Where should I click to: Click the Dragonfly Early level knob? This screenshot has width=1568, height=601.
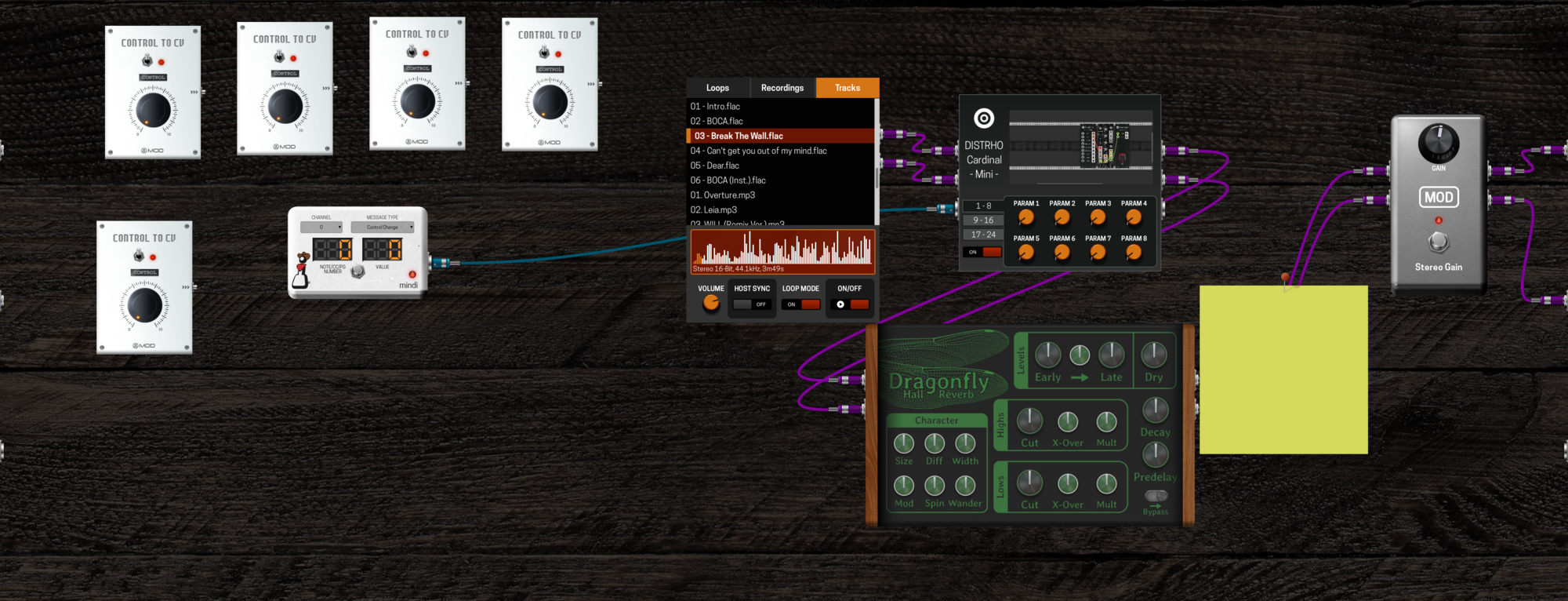[1048, 355]
